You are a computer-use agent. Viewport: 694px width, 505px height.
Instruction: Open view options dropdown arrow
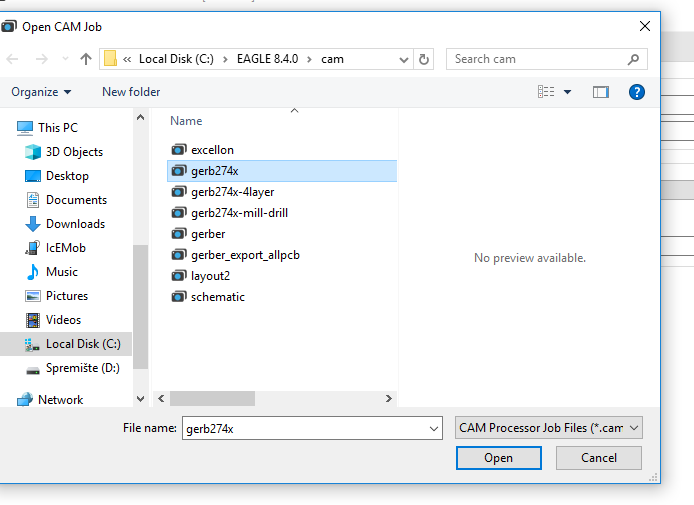(x=567, y=92)
